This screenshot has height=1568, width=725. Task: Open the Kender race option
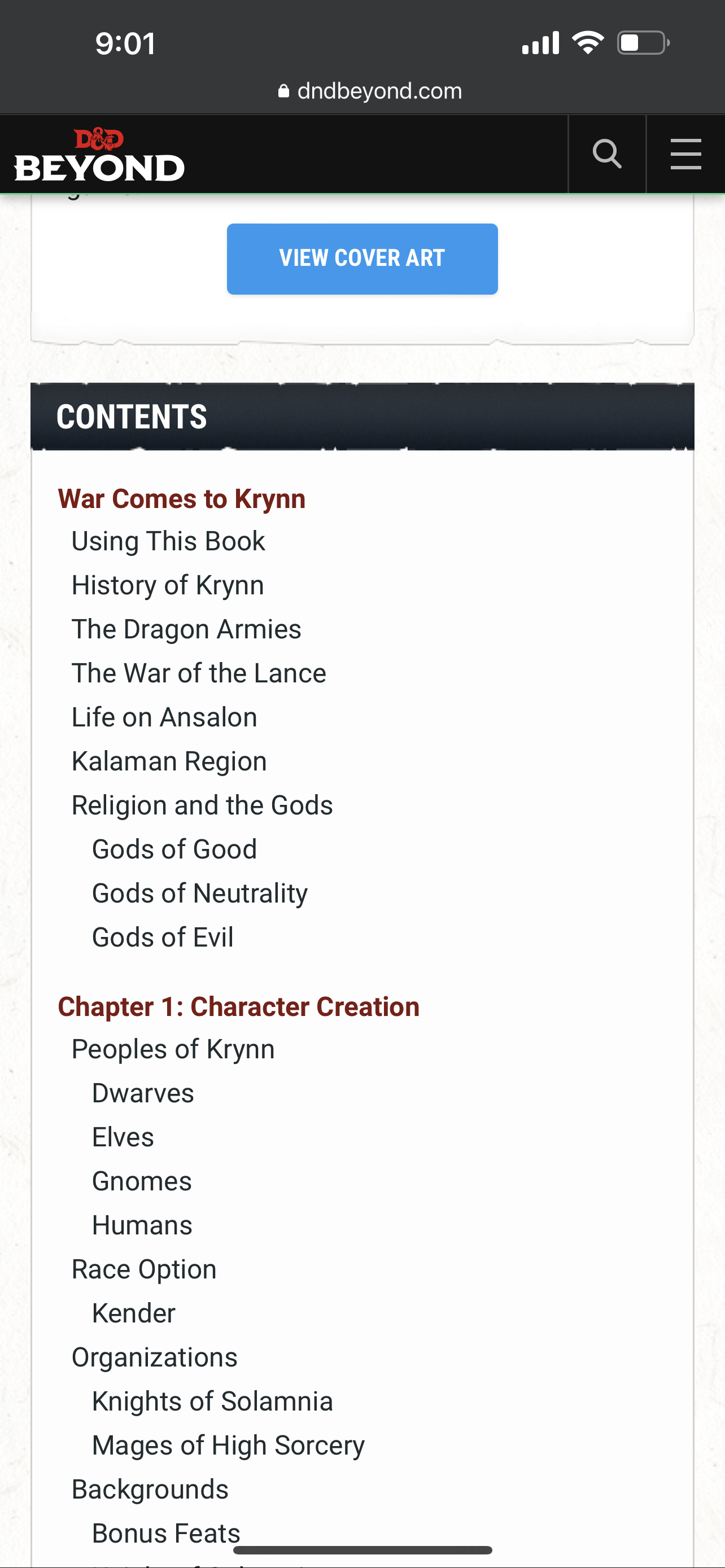[x=133, y=1313]
